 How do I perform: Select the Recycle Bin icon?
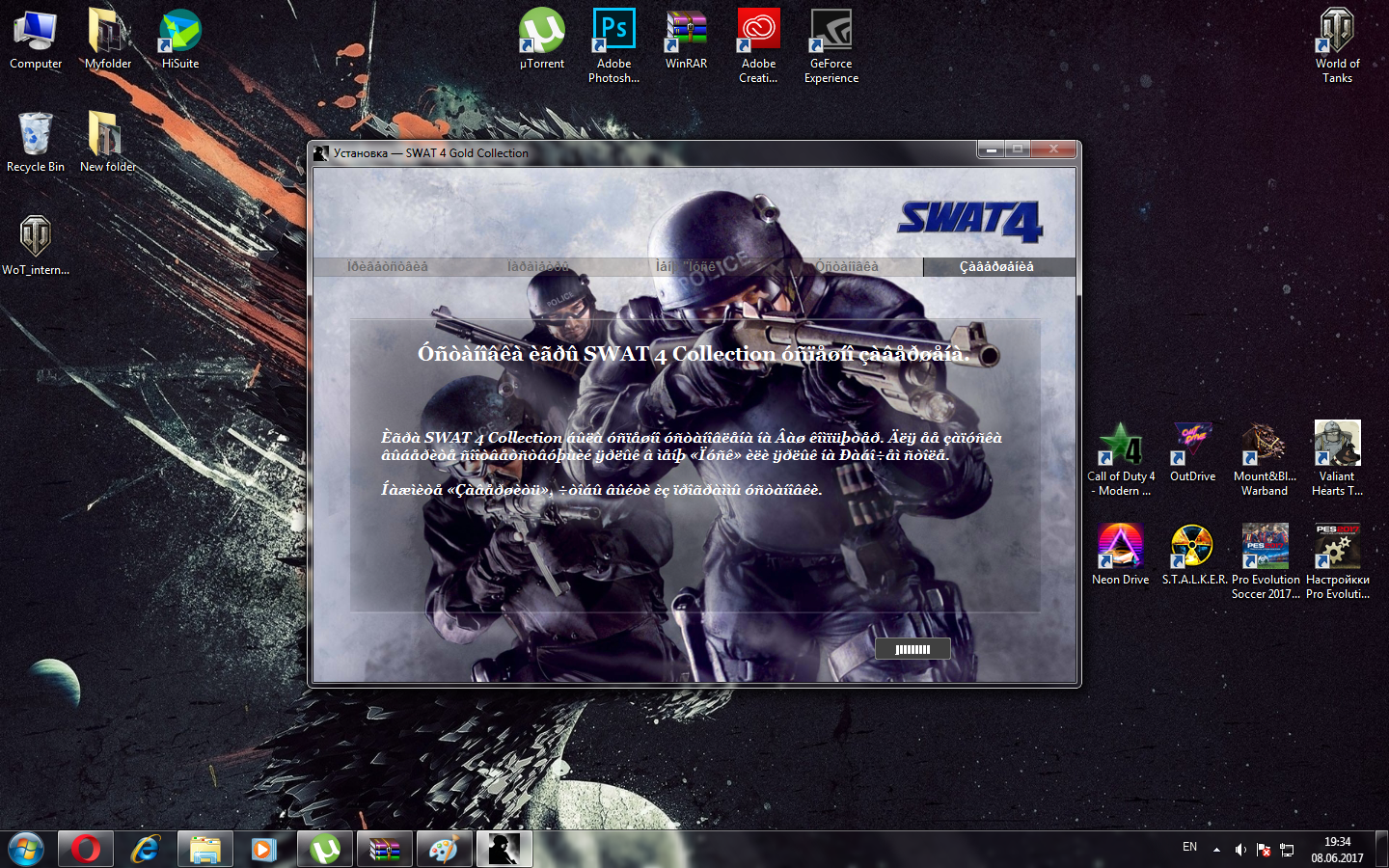tap(36, 134)
